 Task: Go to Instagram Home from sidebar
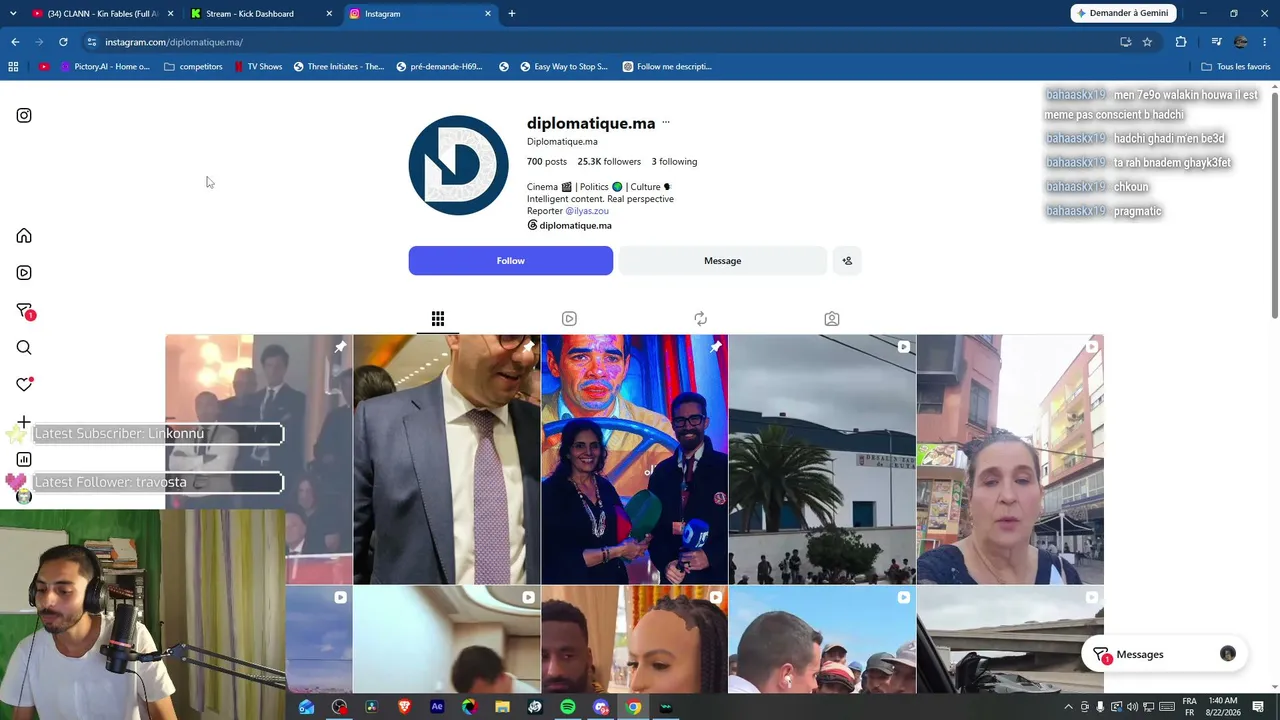24,236
